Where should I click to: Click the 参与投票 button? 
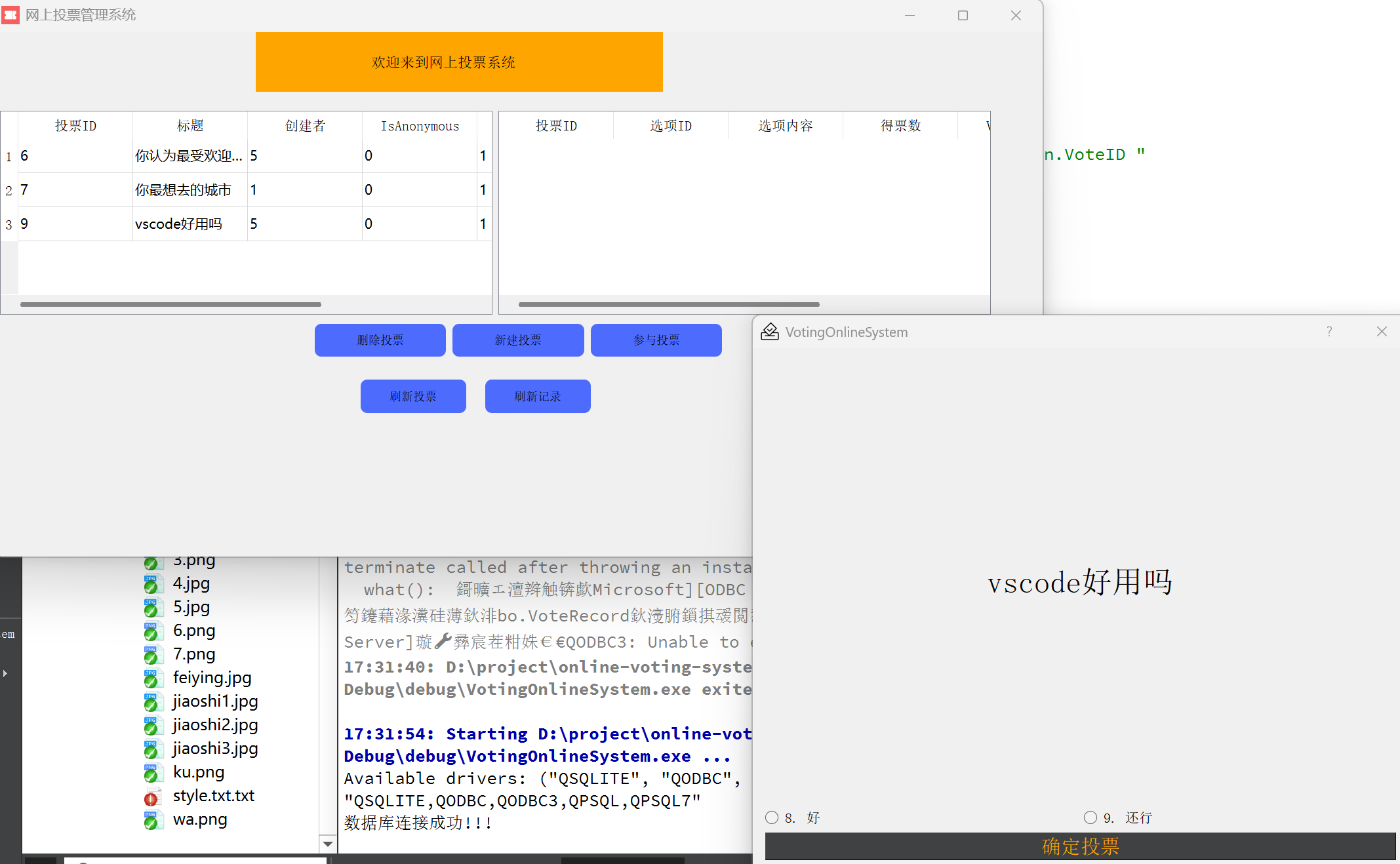pyautogui.click(x=656, y=340)
